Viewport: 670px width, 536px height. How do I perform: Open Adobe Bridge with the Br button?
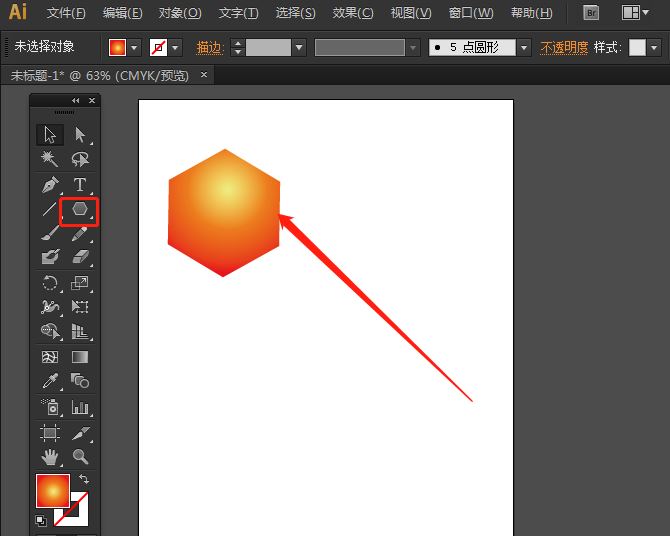[x=591, y=13]
